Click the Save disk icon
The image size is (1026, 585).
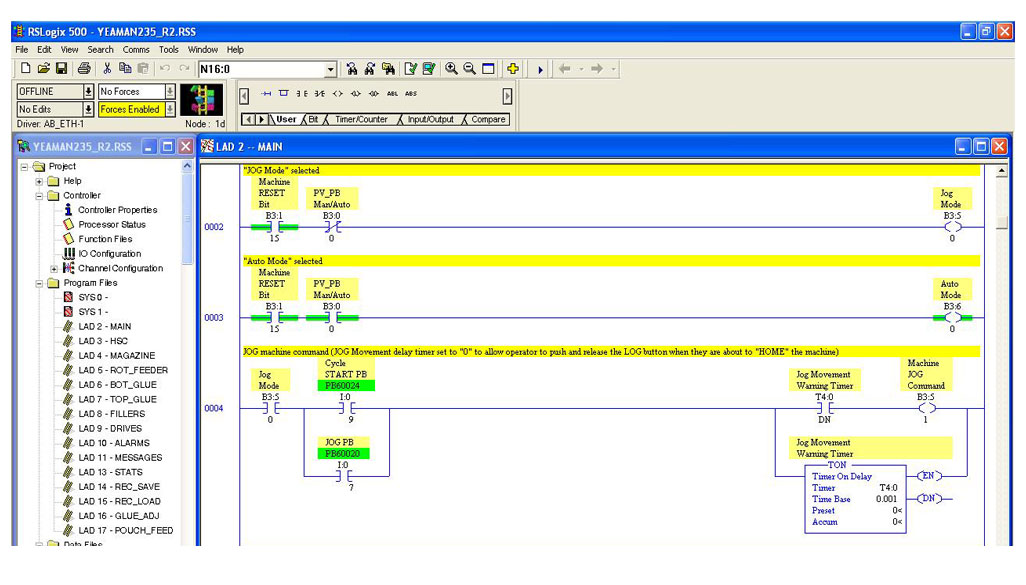[x=62, y=69]
